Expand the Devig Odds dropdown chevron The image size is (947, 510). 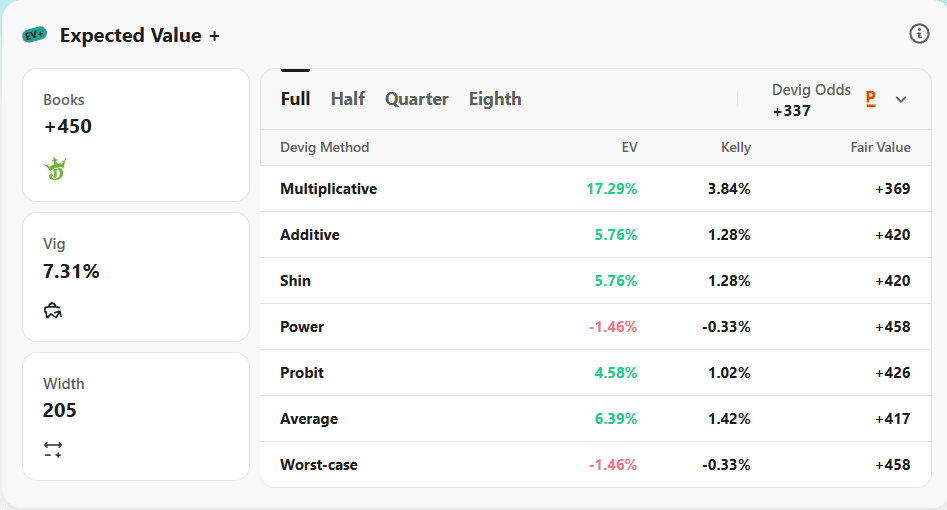[x=900, y=100]
